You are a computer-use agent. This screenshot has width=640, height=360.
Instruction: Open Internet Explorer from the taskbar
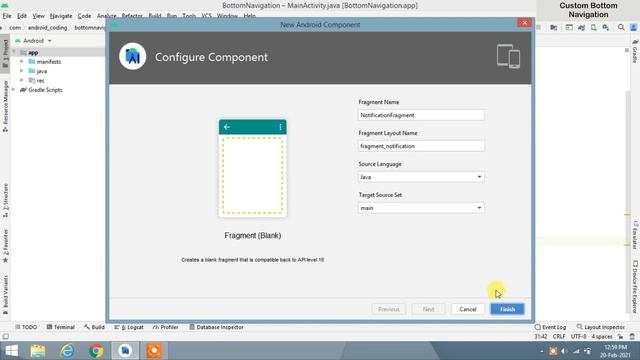(x=67, y=351)
